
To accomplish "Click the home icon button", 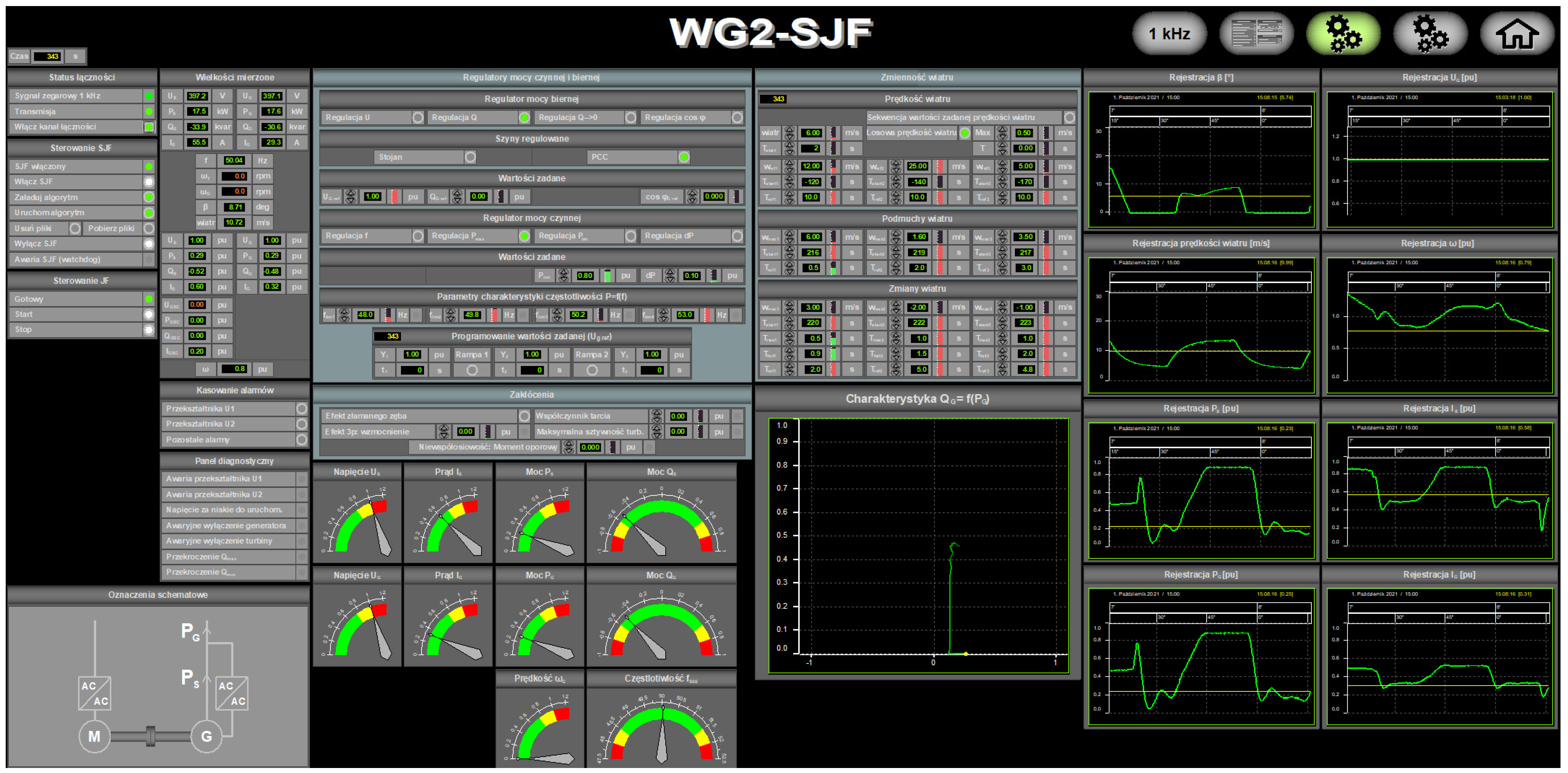I will coord(1516,34).
